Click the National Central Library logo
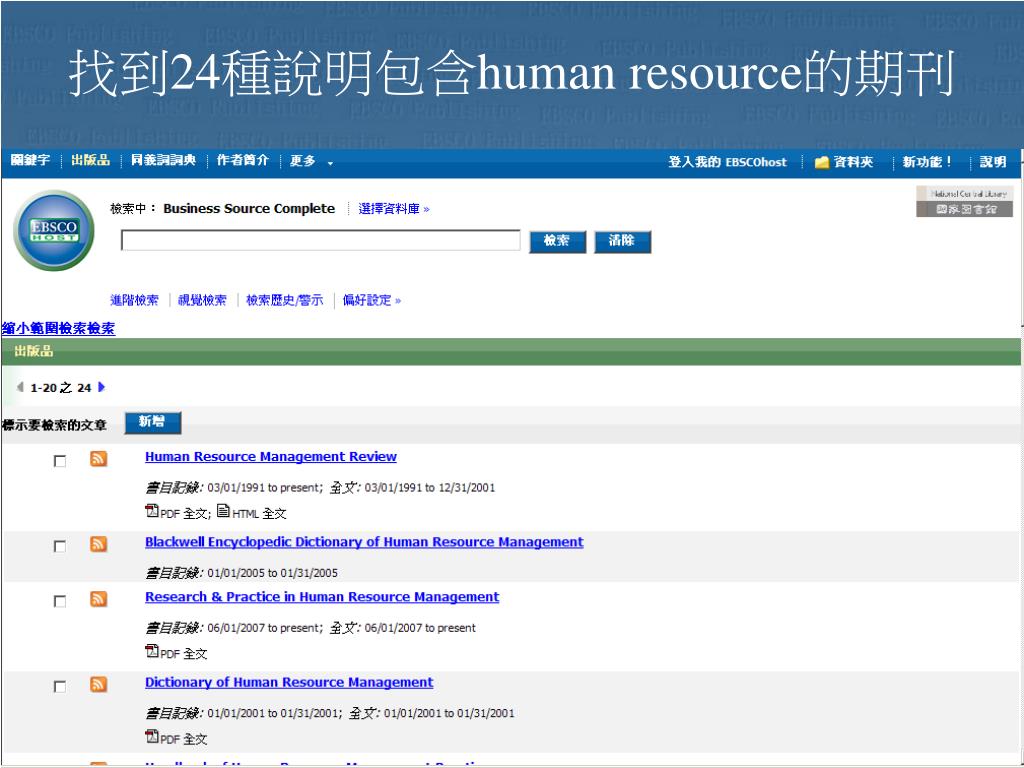The width and height of the screenshot is (1024, 768). pyautogui.click(x=964, y=201)
